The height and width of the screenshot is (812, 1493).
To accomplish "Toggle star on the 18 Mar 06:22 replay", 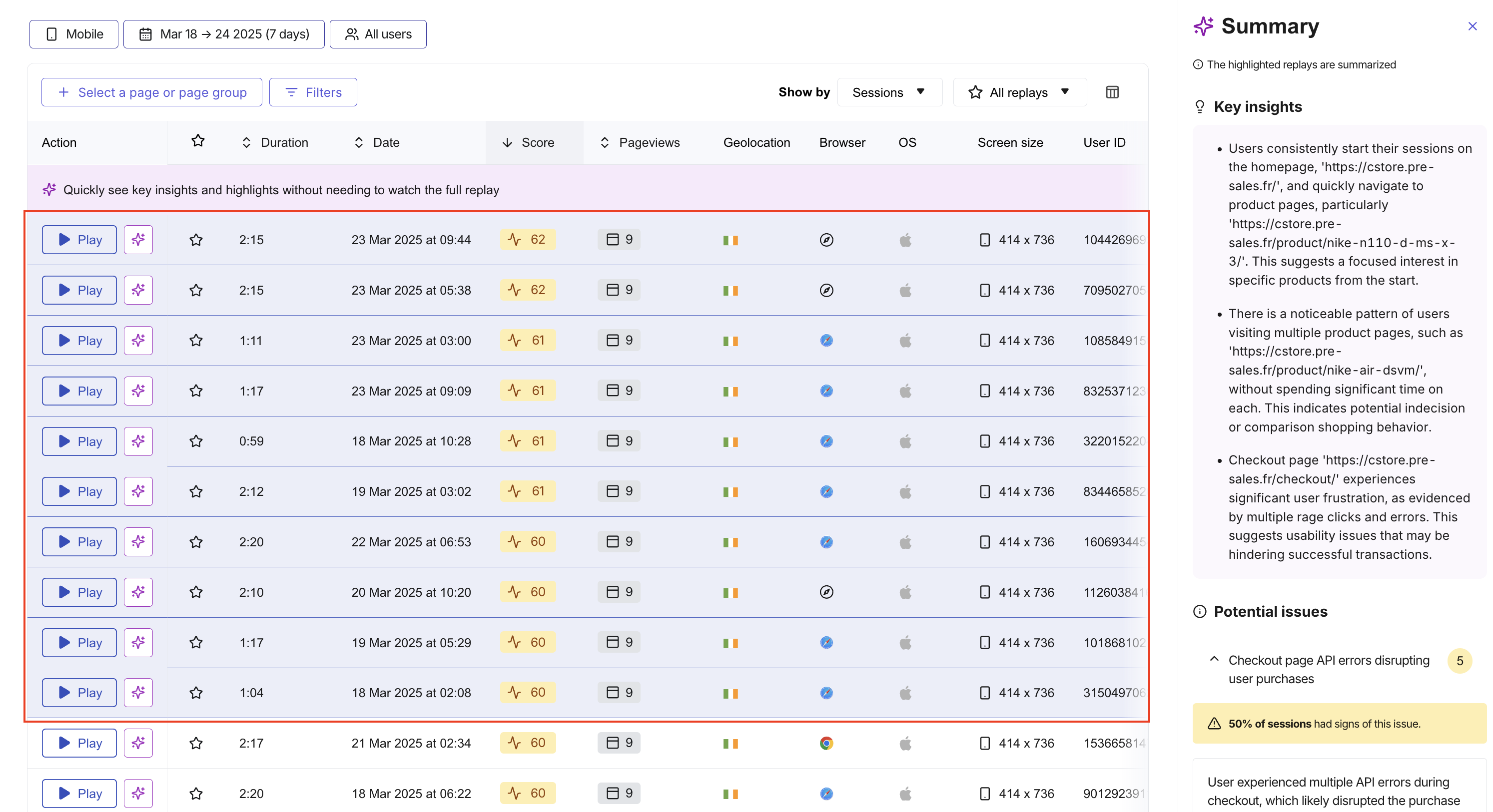I will [196, 794].
